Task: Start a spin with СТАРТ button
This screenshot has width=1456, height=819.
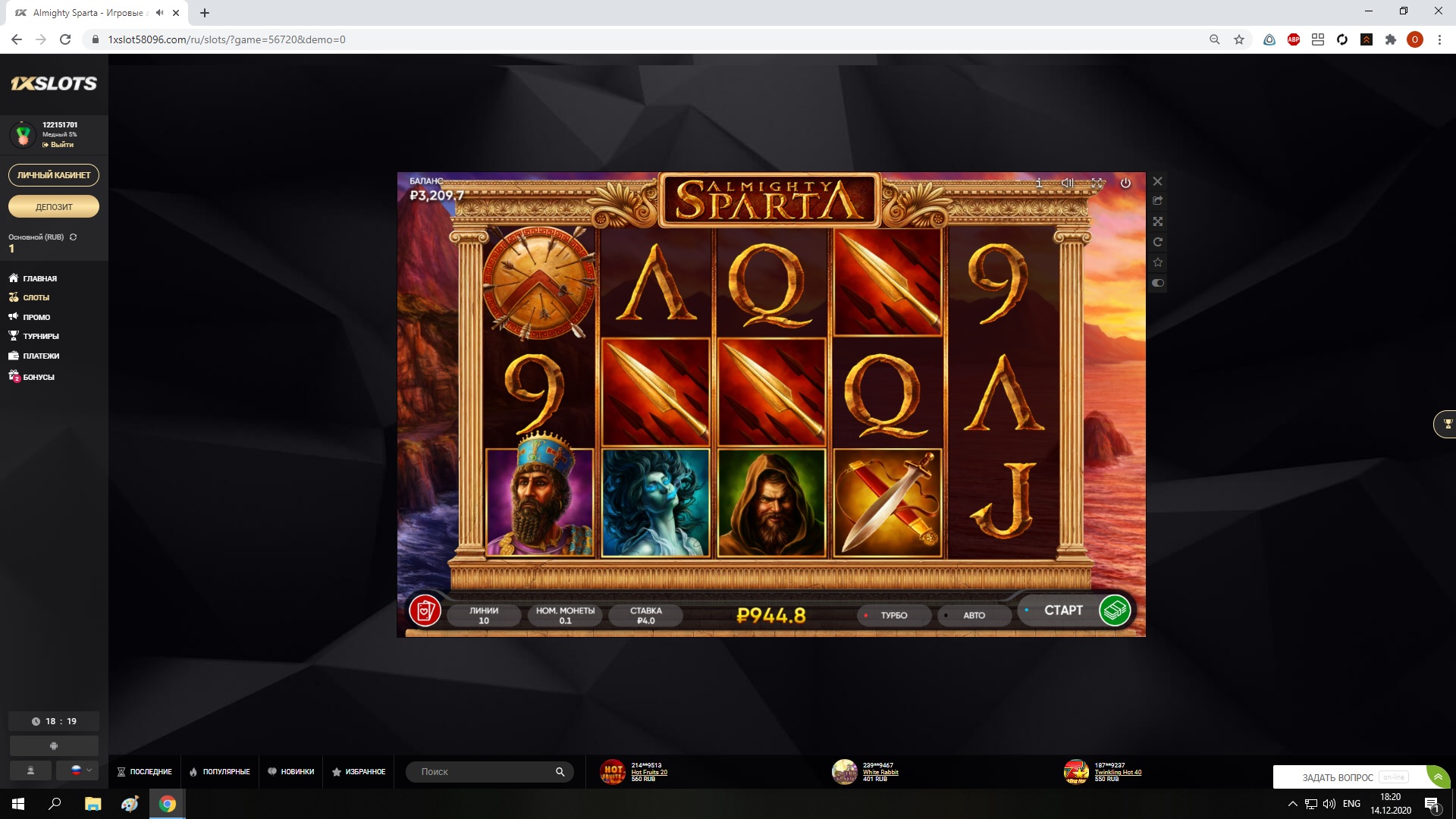Action: coord(1063,610)
